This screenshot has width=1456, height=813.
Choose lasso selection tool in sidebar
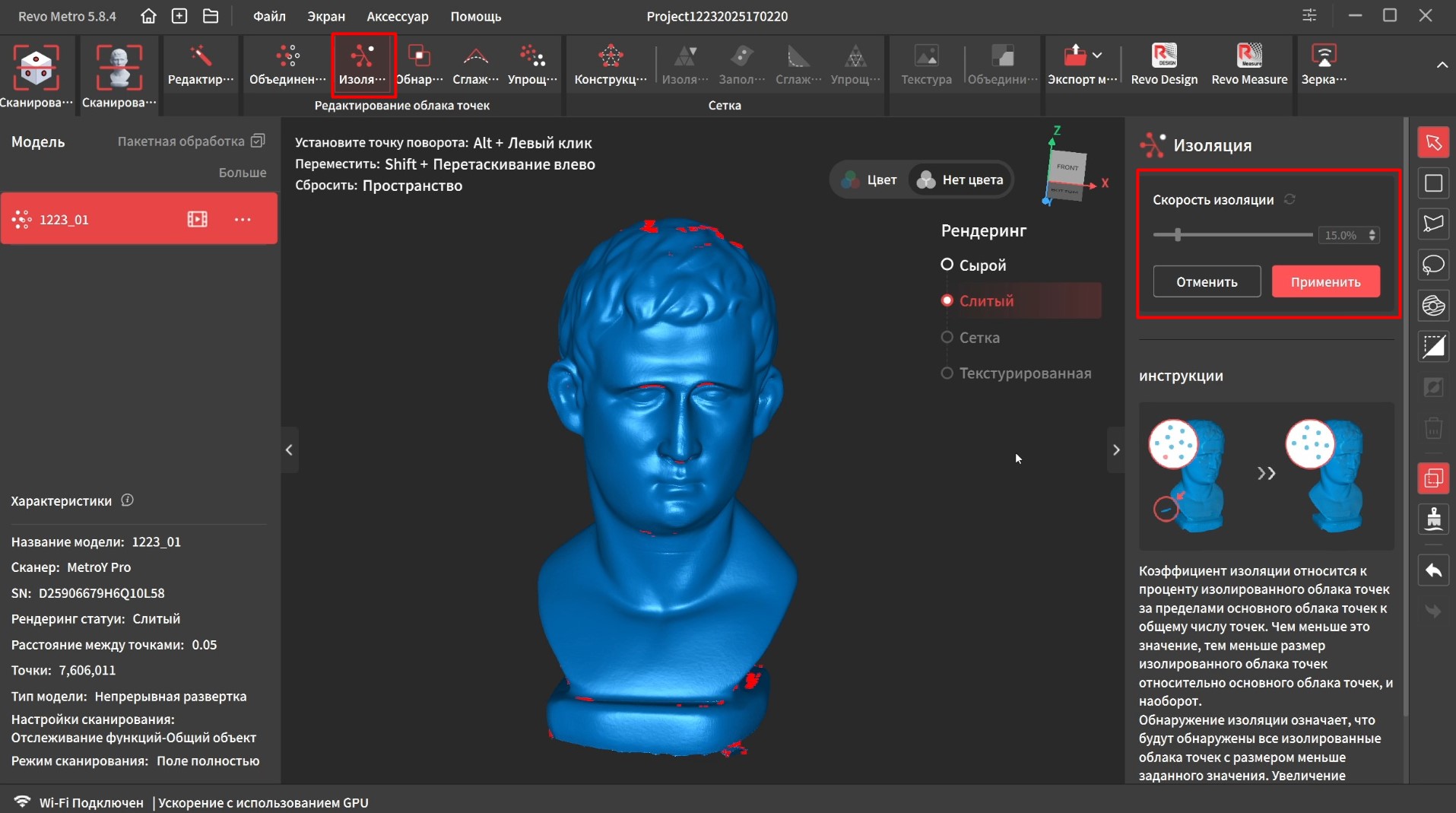coord(1433,265)
